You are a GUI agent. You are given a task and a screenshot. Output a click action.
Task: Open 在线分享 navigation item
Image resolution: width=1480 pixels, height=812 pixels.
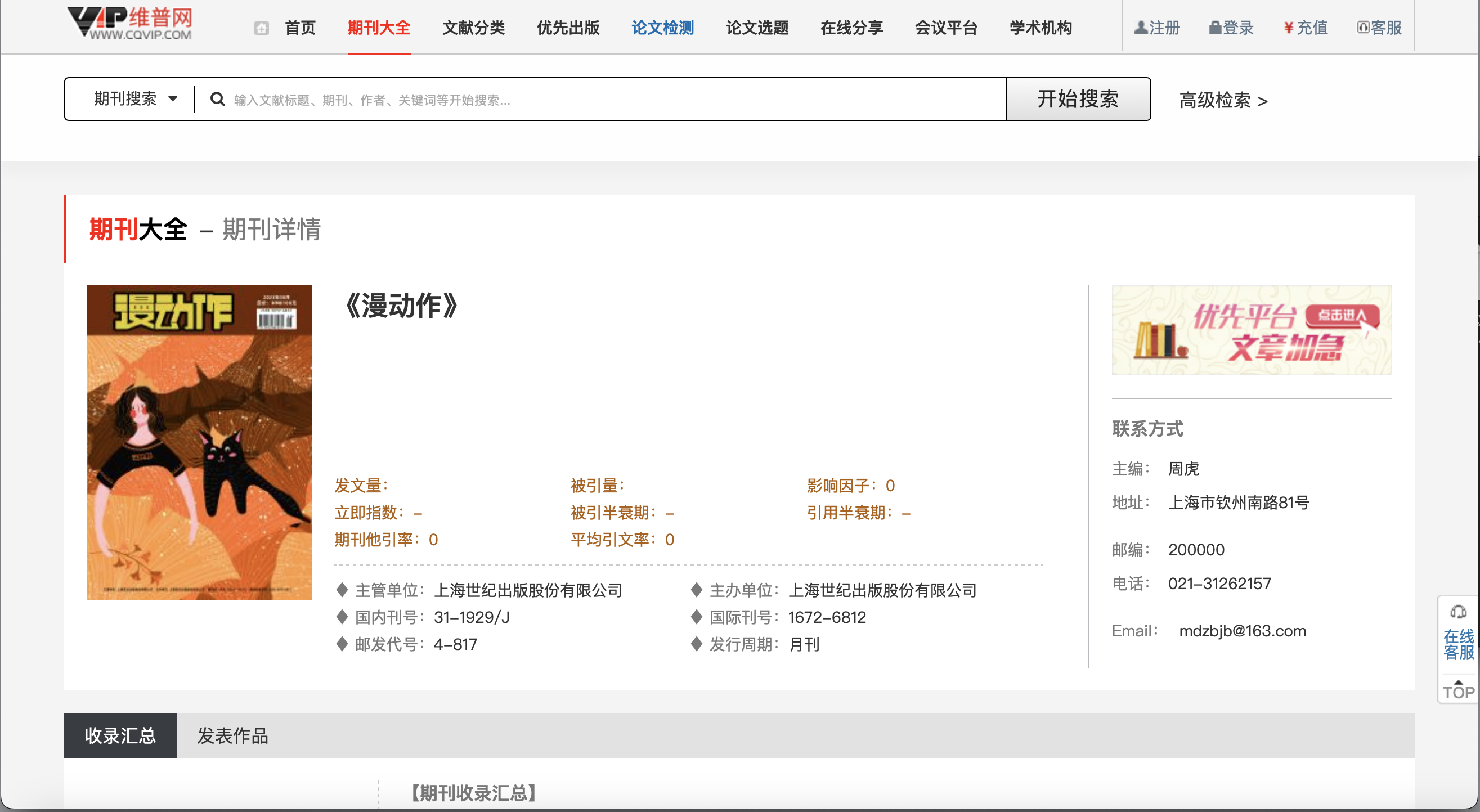pyautogui.click(x=851, y=28)
